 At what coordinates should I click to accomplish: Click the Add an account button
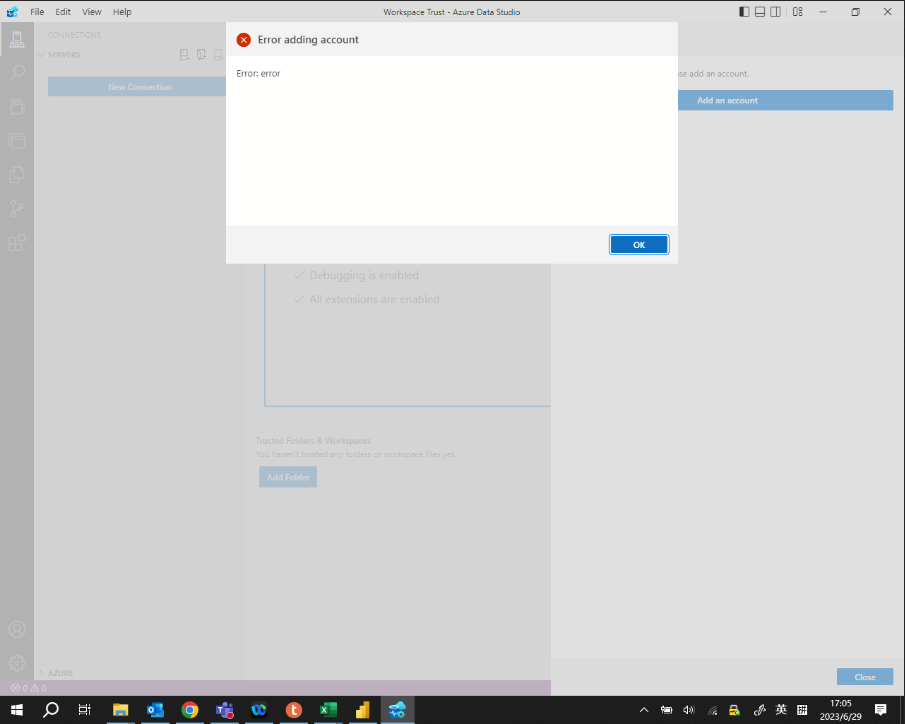pos(786,100)
